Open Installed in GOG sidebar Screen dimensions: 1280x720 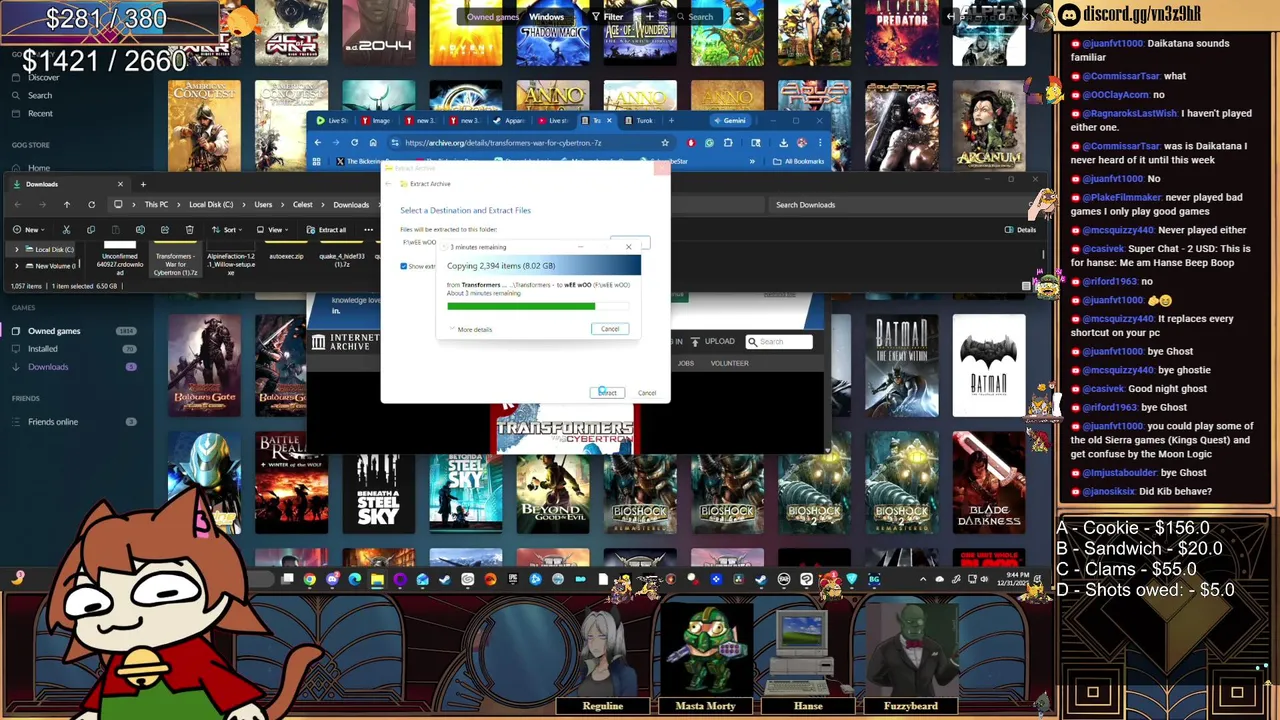(x=43, y=349)
